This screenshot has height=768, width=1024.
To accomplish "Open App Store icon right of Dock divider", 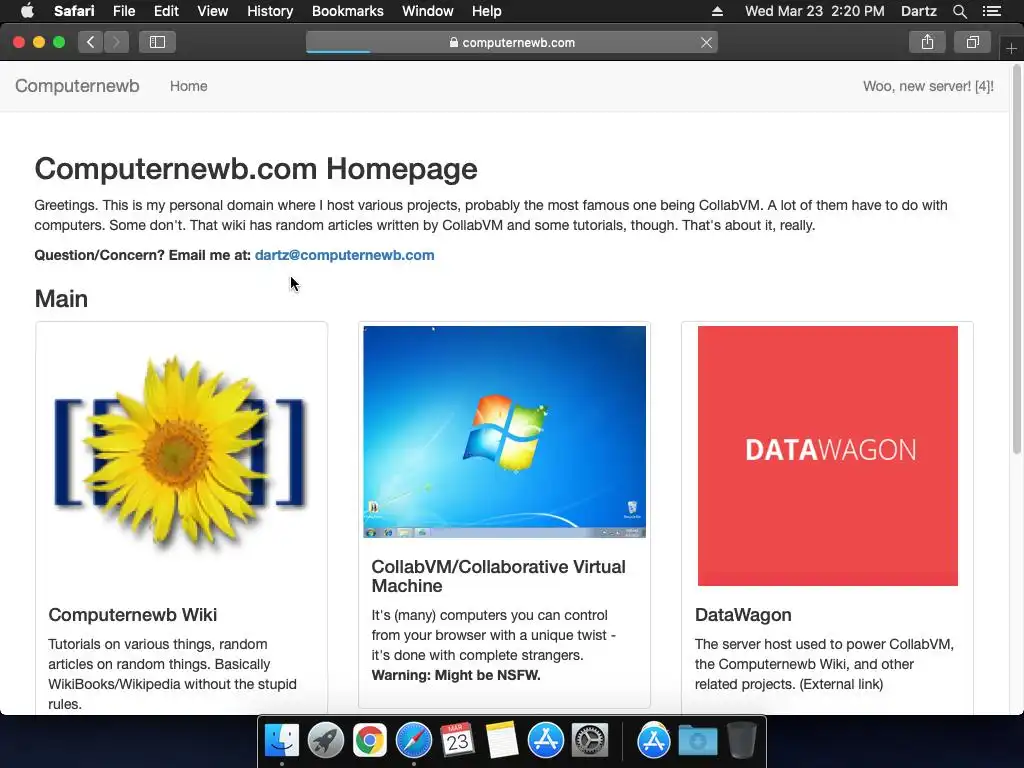I will point(654,740).
